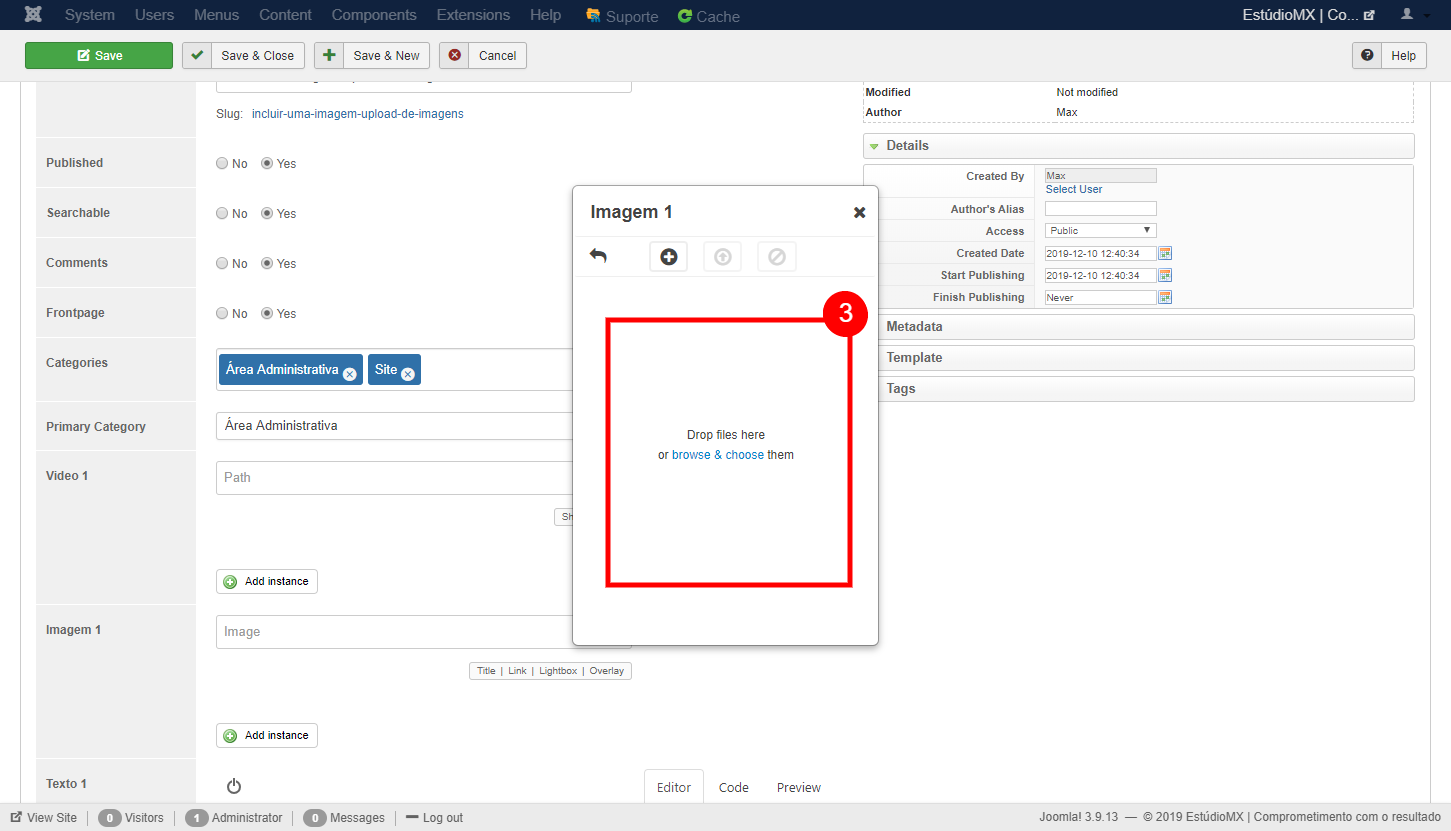Open the Access dropdown
The height and width of the screenshot is (831, 1451).
coord(1100,231)
